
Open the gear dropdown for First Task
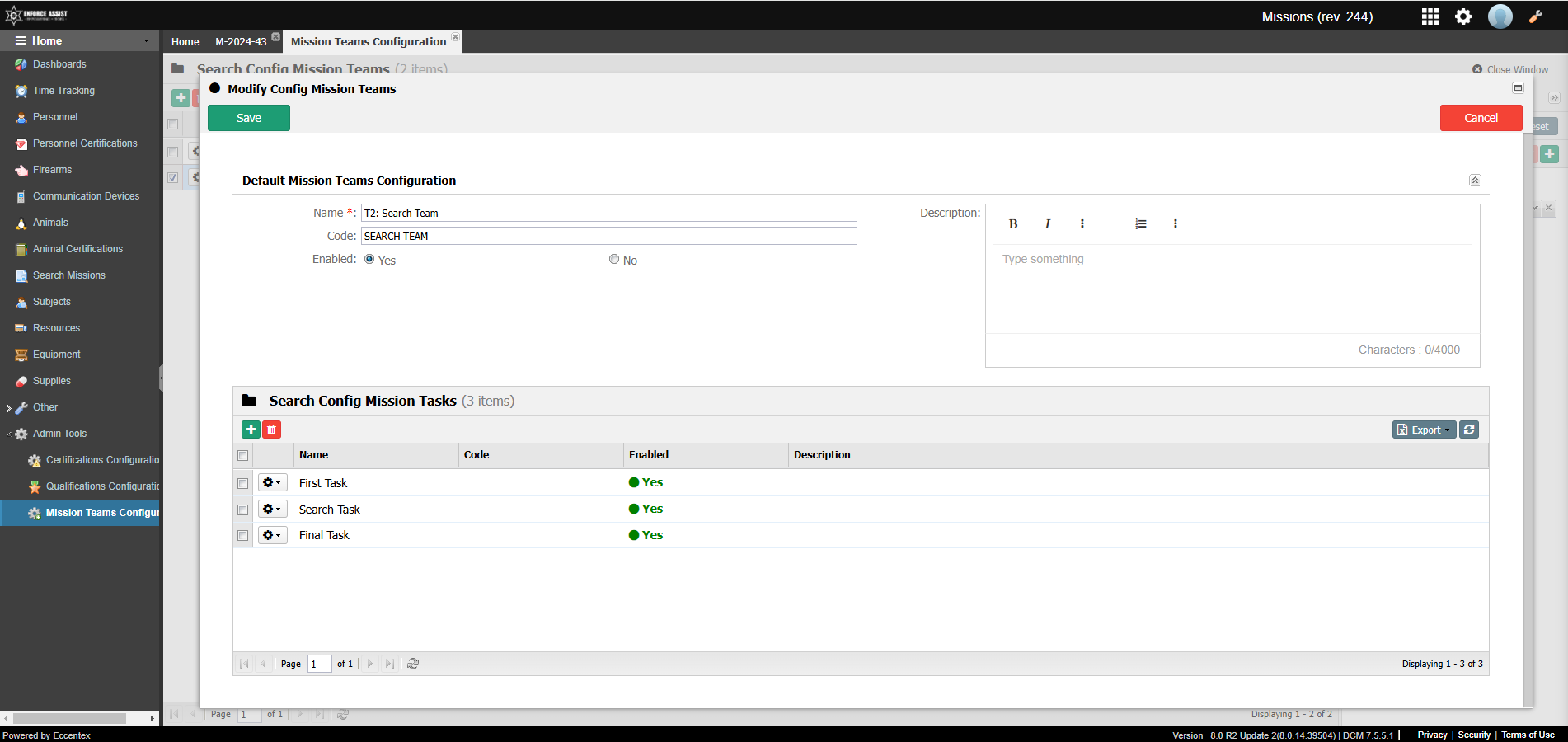point(272,483)
